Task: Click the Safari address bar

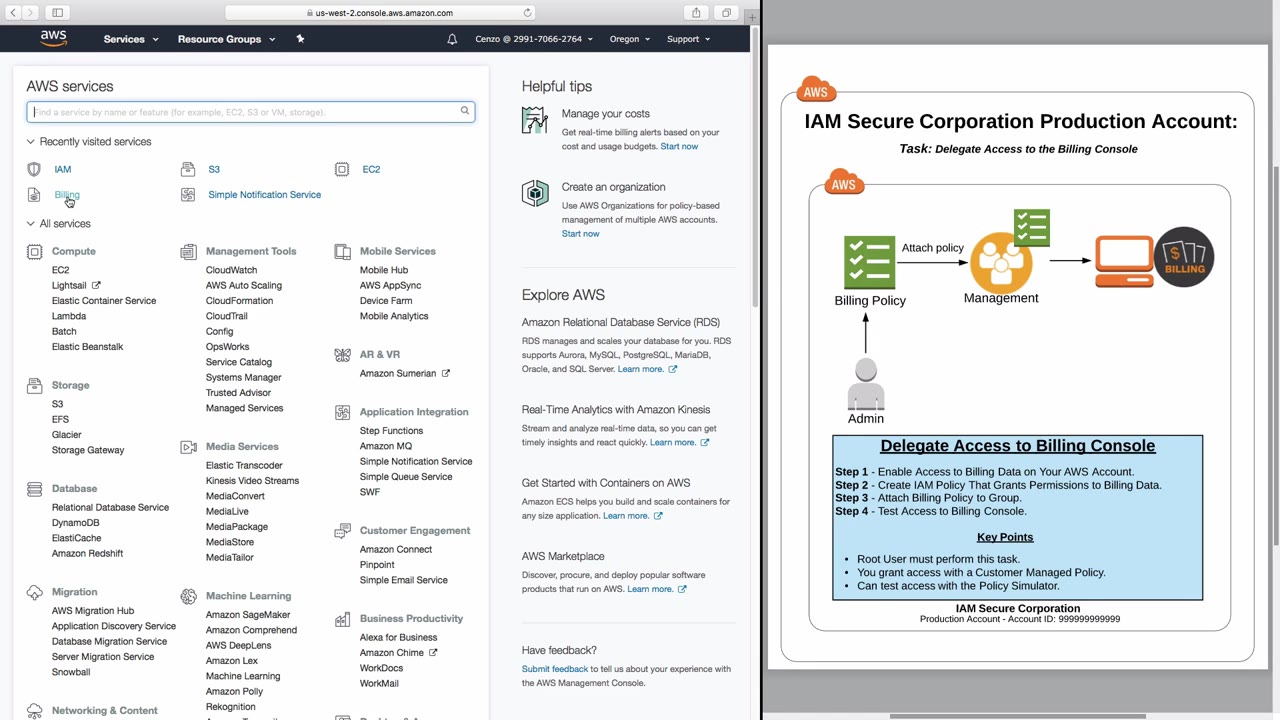Action: [x=380, y=13]
